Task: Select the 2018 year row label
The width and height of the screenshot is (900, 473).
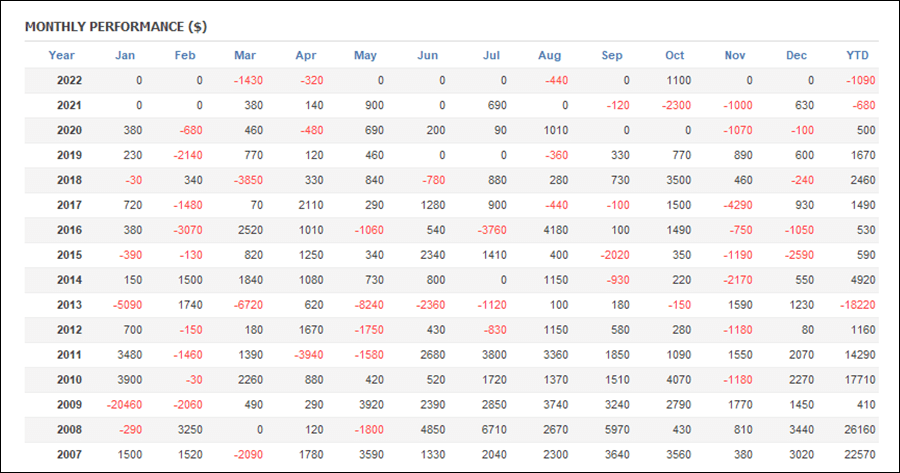Action: [69, 180]
